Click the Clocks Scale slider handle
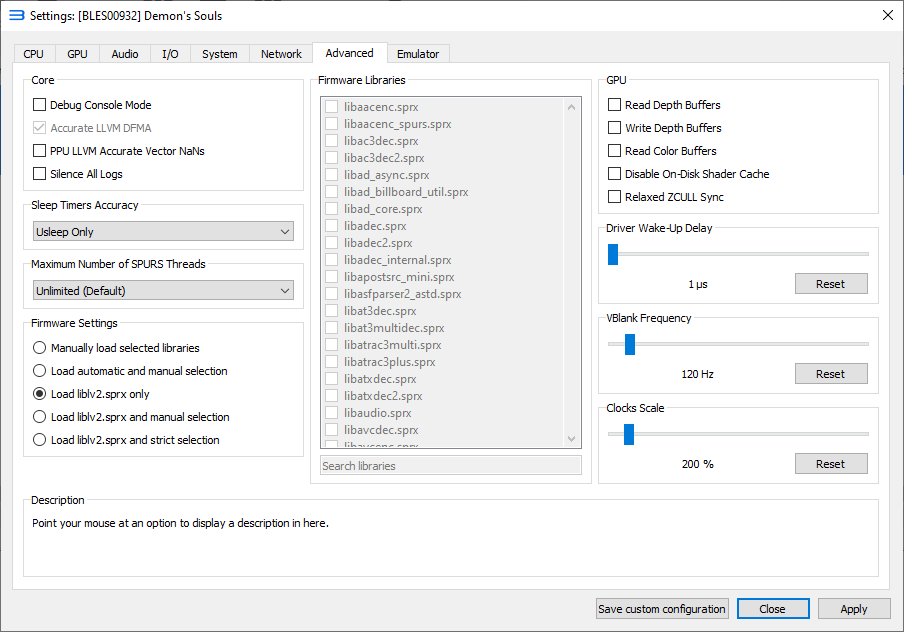904x632 pixels. (x=629, y=434)
